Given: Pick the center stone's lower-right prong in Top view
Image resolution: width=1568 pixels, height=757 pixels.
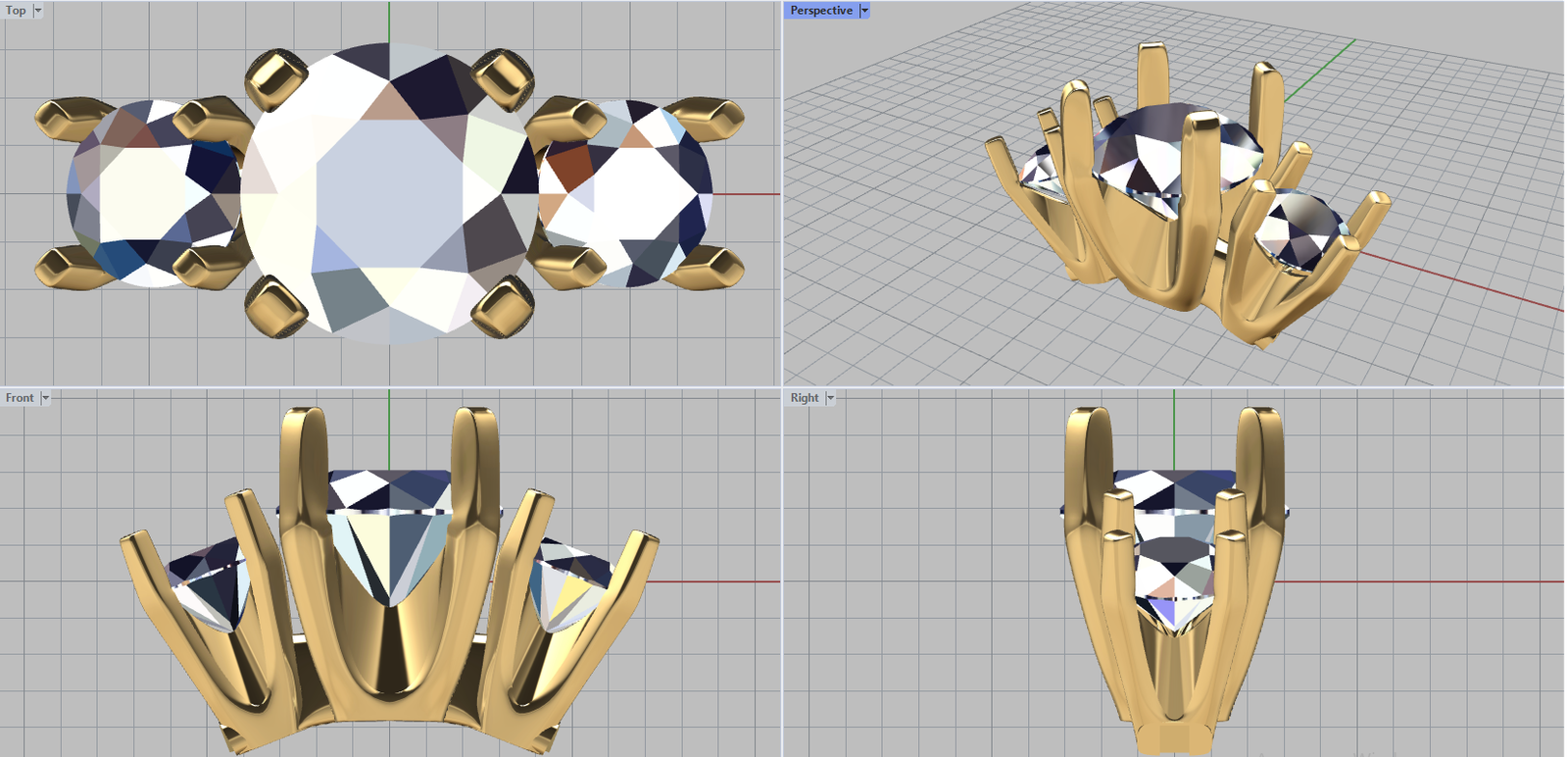Looking at the screenshot, I should point(503,307).
